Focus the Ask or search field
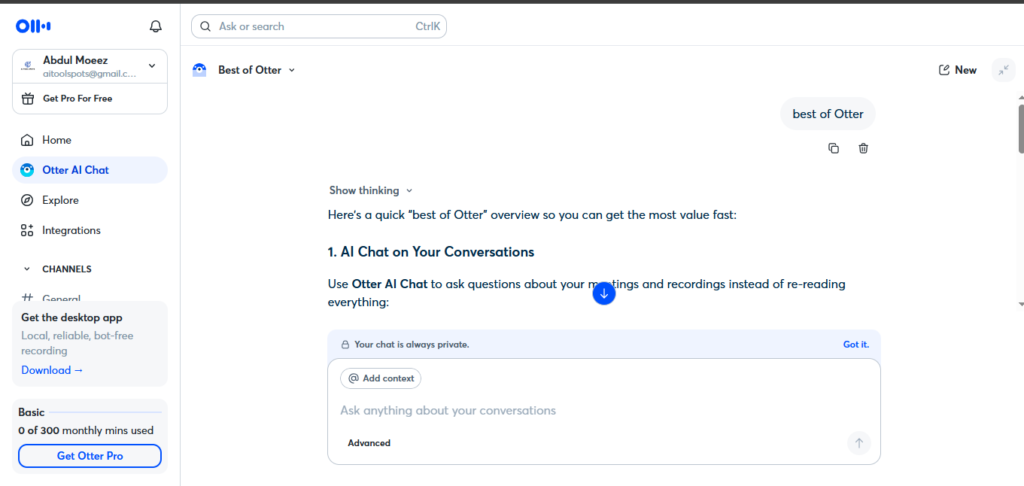 tap(319, 27)
